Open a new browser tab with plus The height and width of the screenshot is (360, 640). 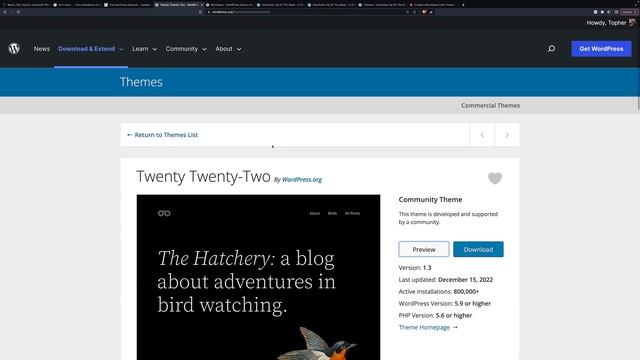463,5
